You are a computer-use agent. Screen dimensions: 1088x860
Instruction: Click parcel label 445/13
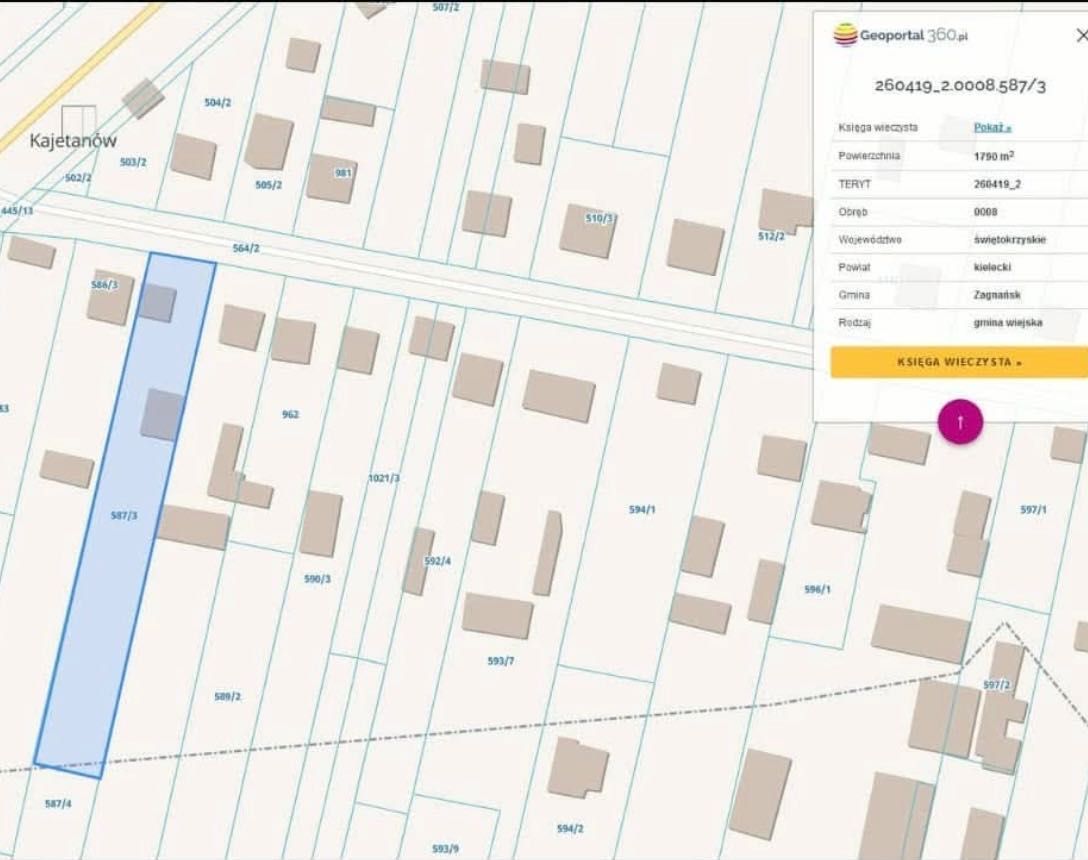click(17, 210)
